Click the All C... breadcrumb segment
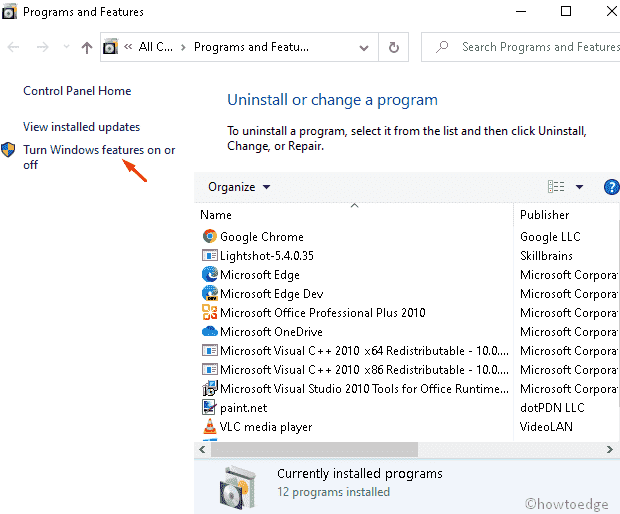The image size is (620, 514). (x=156, y=47)
